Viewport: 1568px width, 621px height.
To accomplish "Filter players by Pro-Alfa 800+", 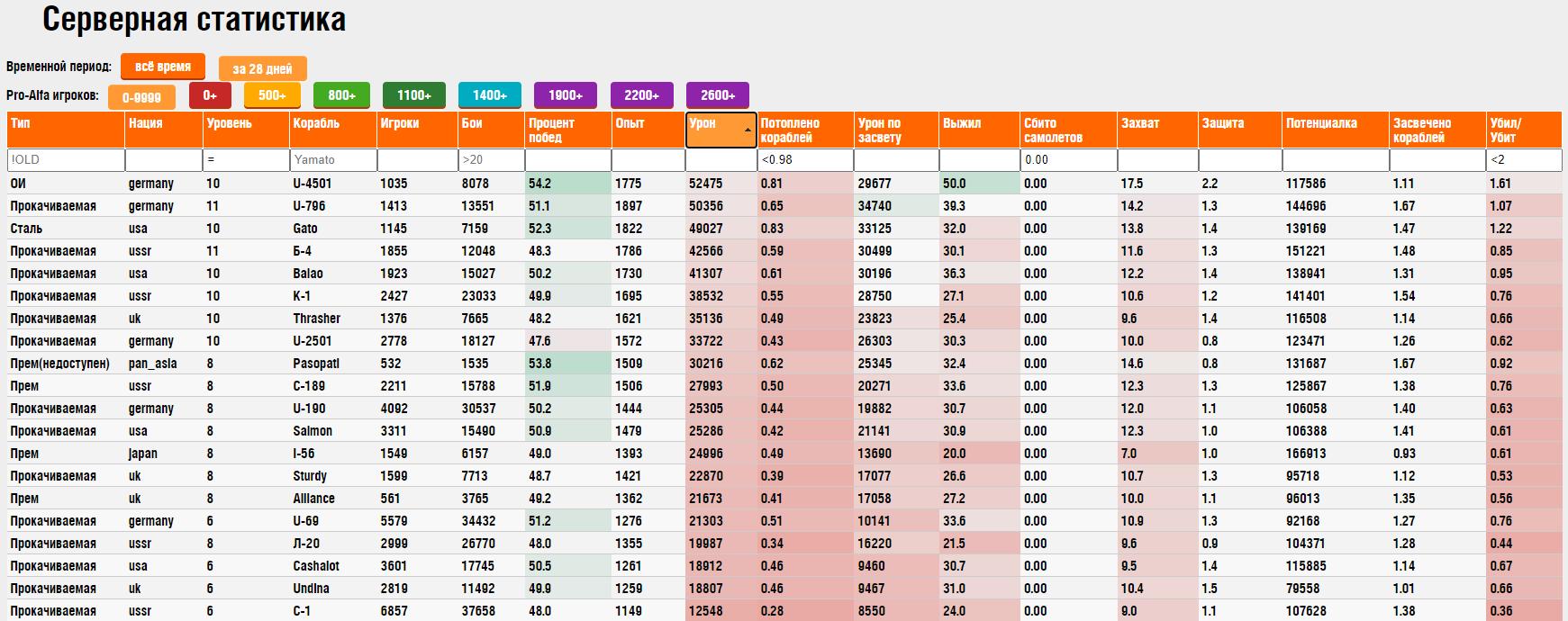I will (x=341, y=94).
